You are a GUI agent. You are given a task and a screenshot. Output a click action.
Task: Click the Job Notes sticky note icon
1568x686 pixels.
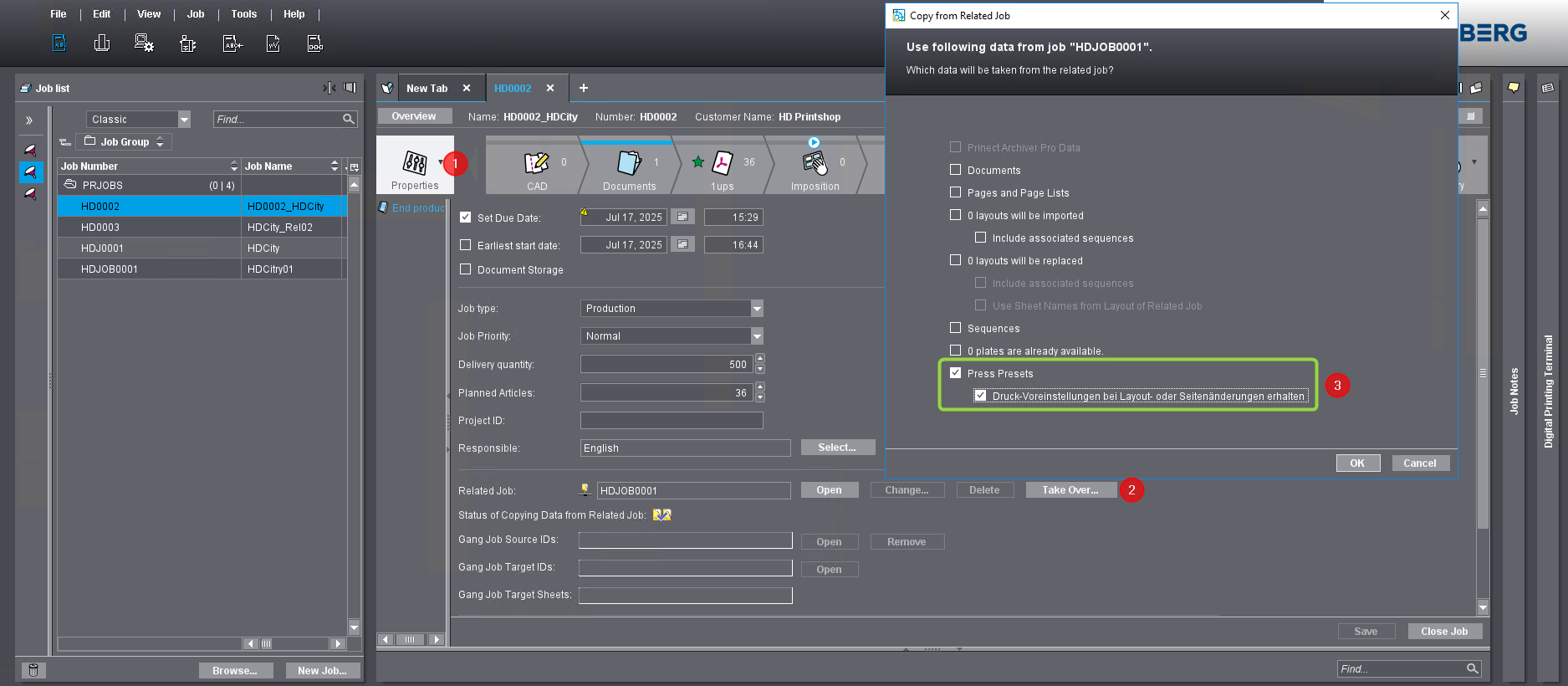[x=1514, y=88]
